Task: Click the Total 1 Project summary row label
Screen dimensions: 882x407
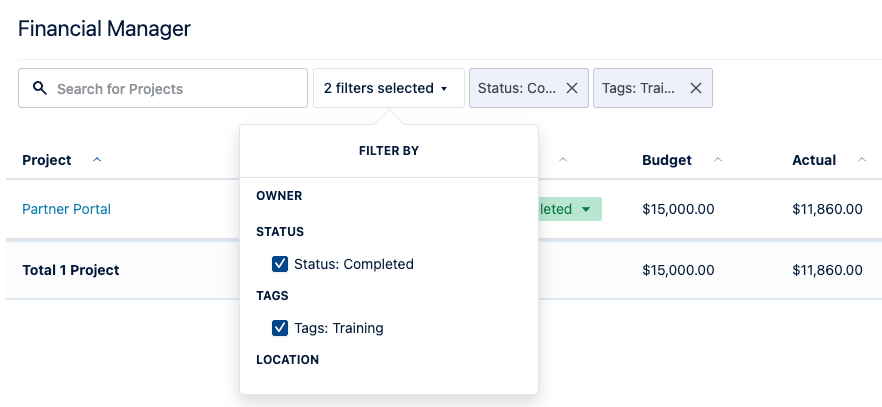Action: (x=71, y=270)
